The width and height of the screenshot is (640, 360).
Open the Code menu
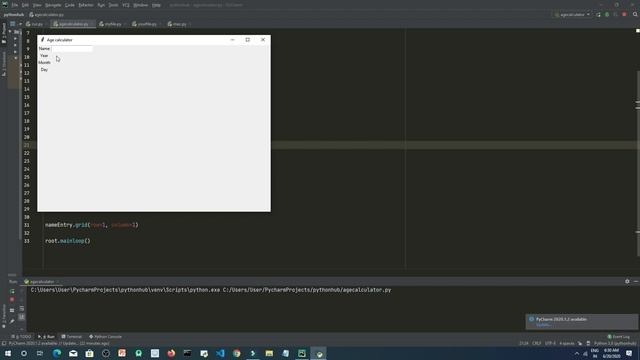(70, 5)
